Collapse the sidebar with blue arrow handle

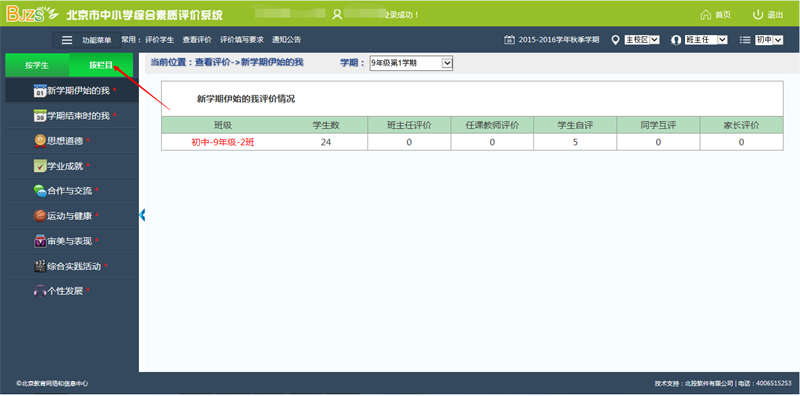[x=142, y=215]
